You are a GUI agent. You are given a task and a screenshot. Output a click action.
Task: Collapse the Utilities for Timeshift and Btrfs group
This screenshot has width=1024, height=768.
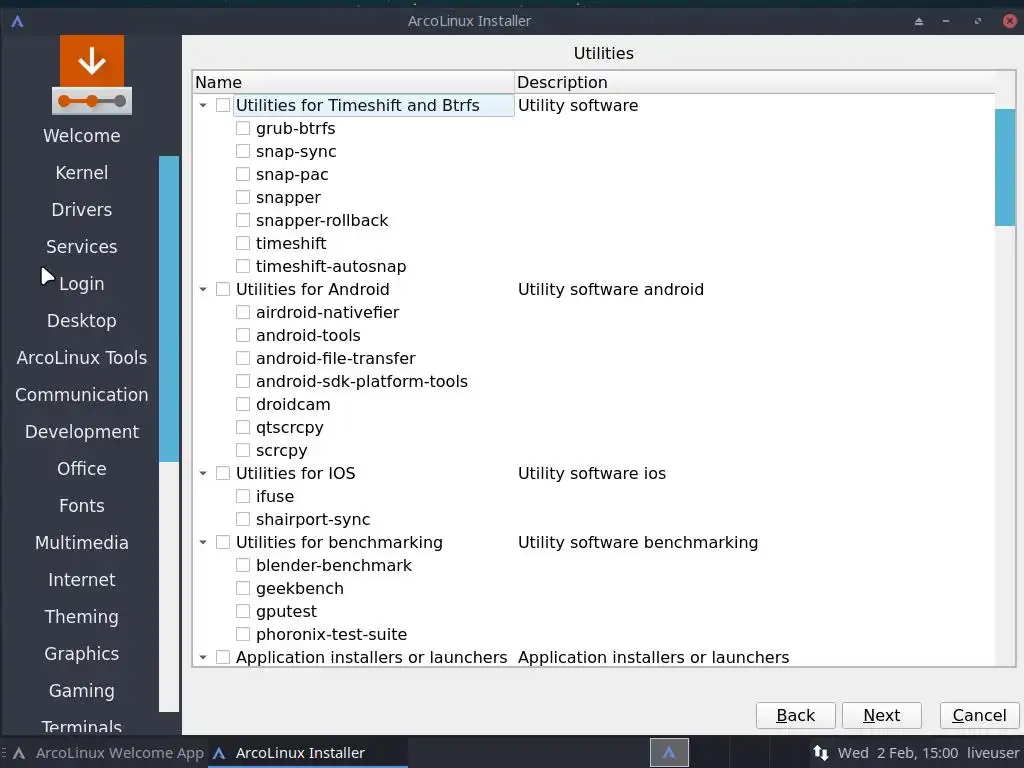pos(203,105)
